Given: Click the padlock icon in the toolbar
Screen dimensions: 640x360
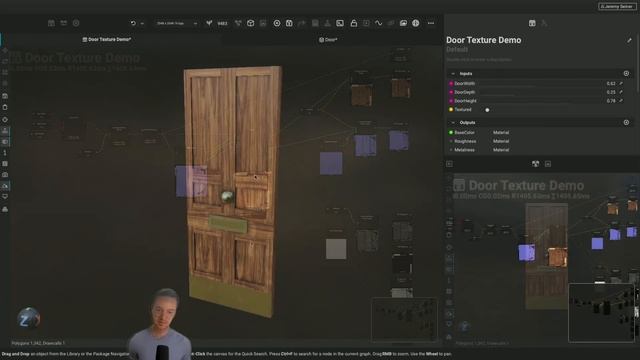Looking at the screenshot, I should pos(353,23).
